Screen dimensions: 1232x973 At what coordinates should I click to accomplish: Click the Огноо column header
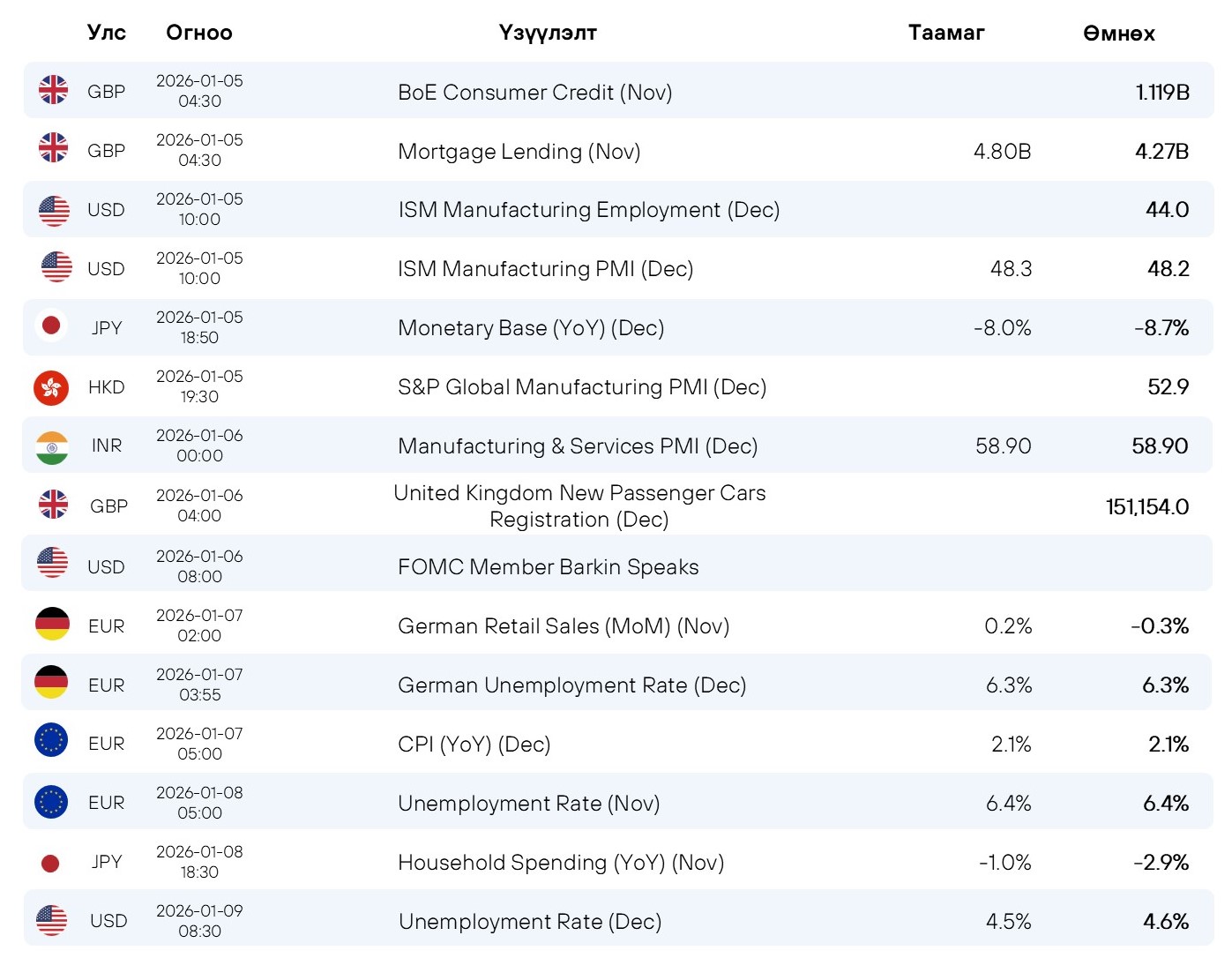click(x=199, y=33)
